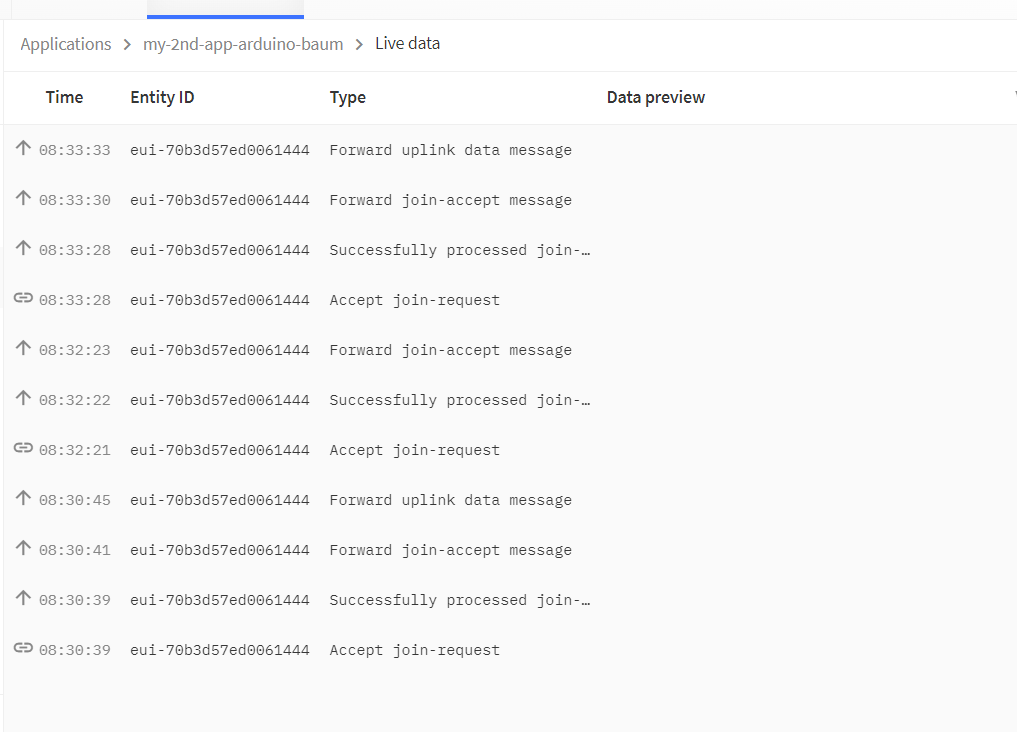The width and height of the screenshot is (1017, 732).
Task: Click the arrow icon on the 08:30:39 Successfully processed row
Action: click(x=23, y=597)
